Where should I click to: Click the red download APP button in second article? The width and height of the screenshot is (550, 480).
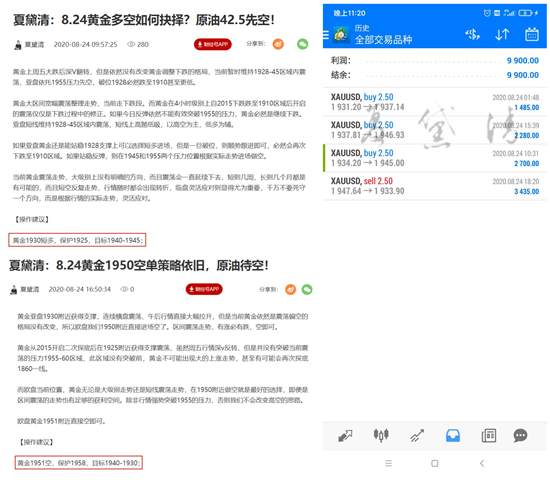204,289
